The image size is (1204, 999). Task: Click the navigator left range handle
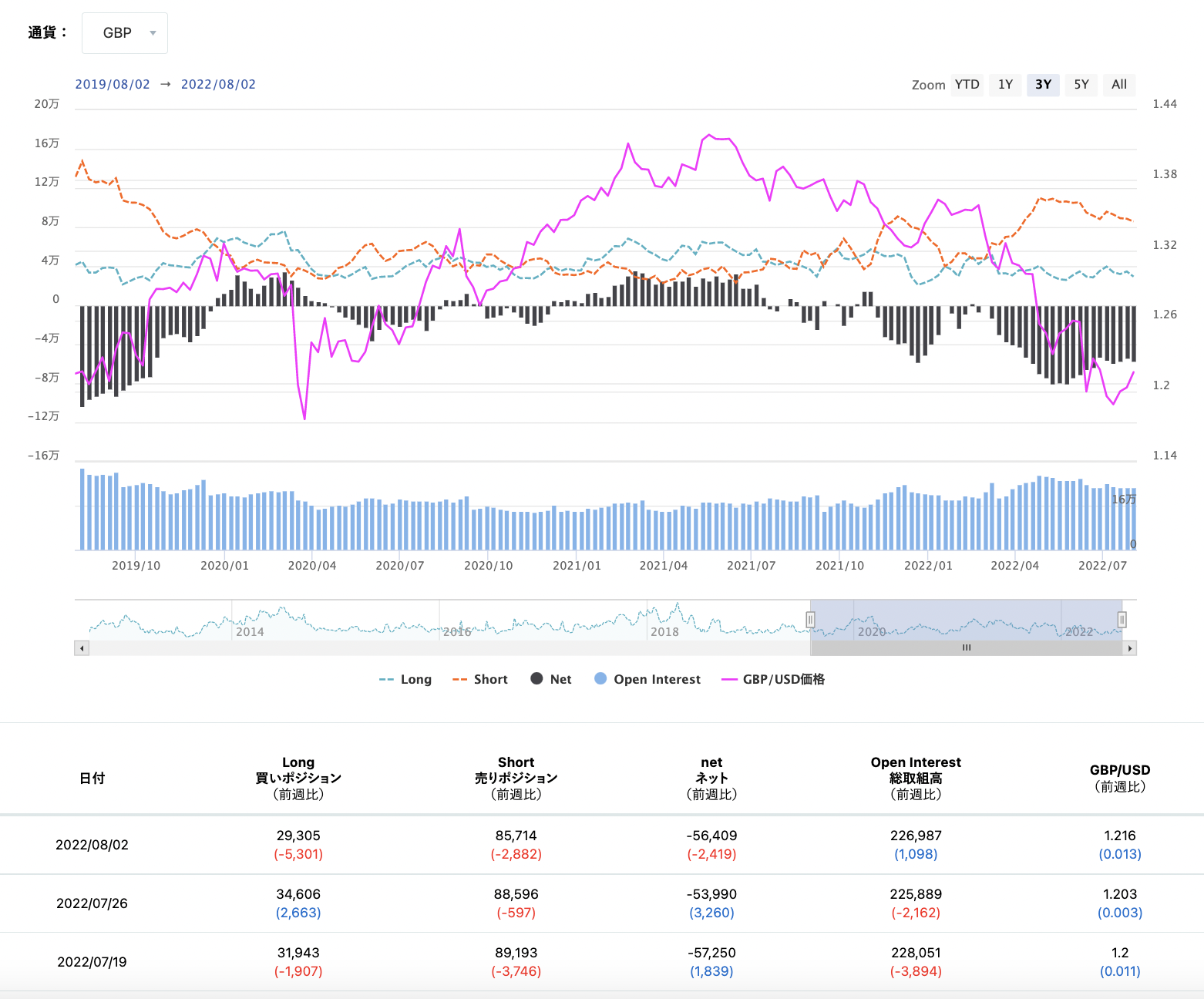pyautogui.click(x=811, y=620)
